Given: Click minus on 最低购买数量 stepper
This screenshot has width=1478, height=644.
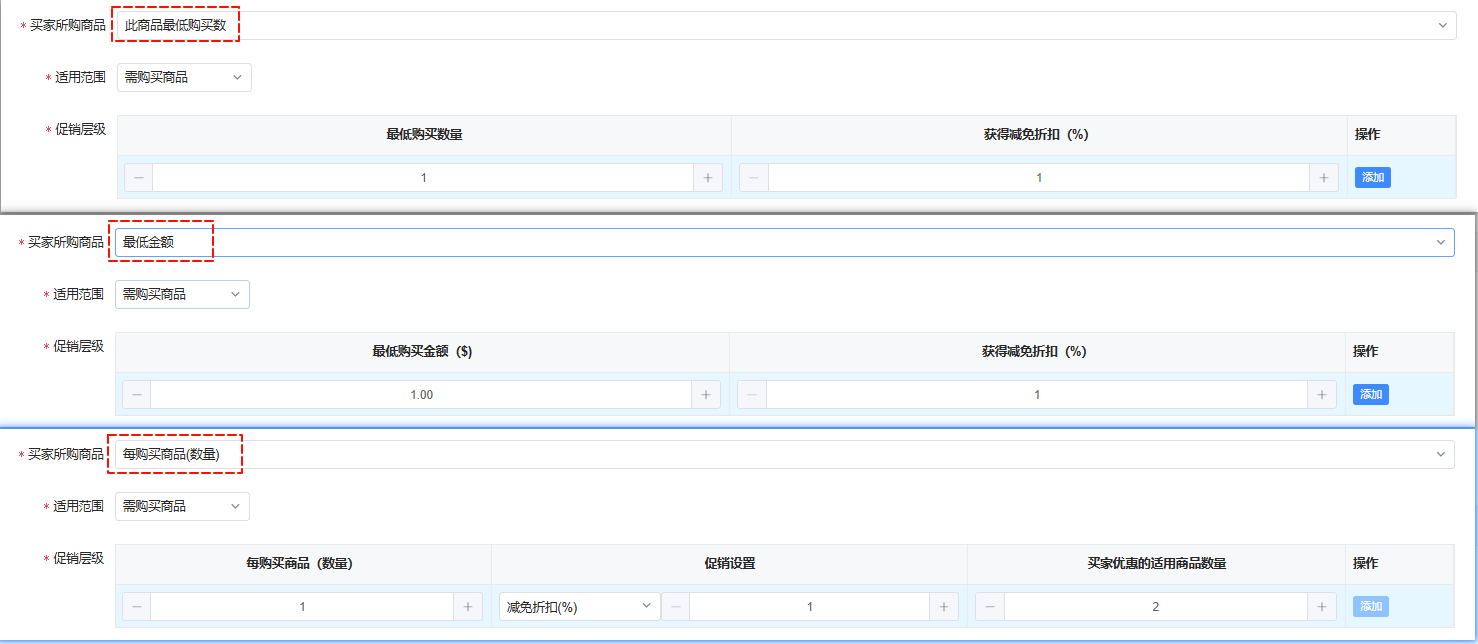Looking at the screenshot, I should (138, 178).
